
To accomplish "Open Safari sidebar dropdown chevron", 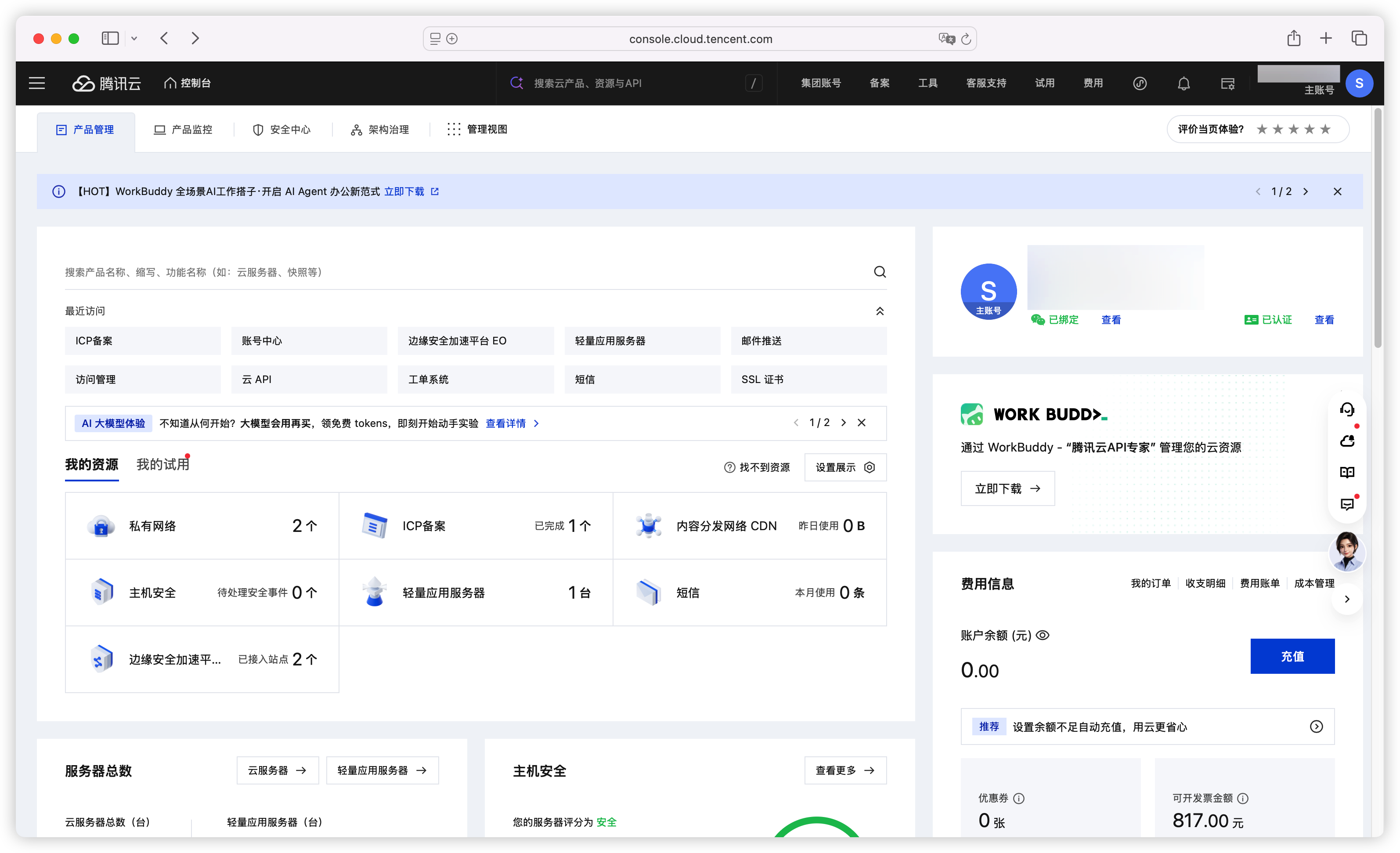I will click(134, 39).
